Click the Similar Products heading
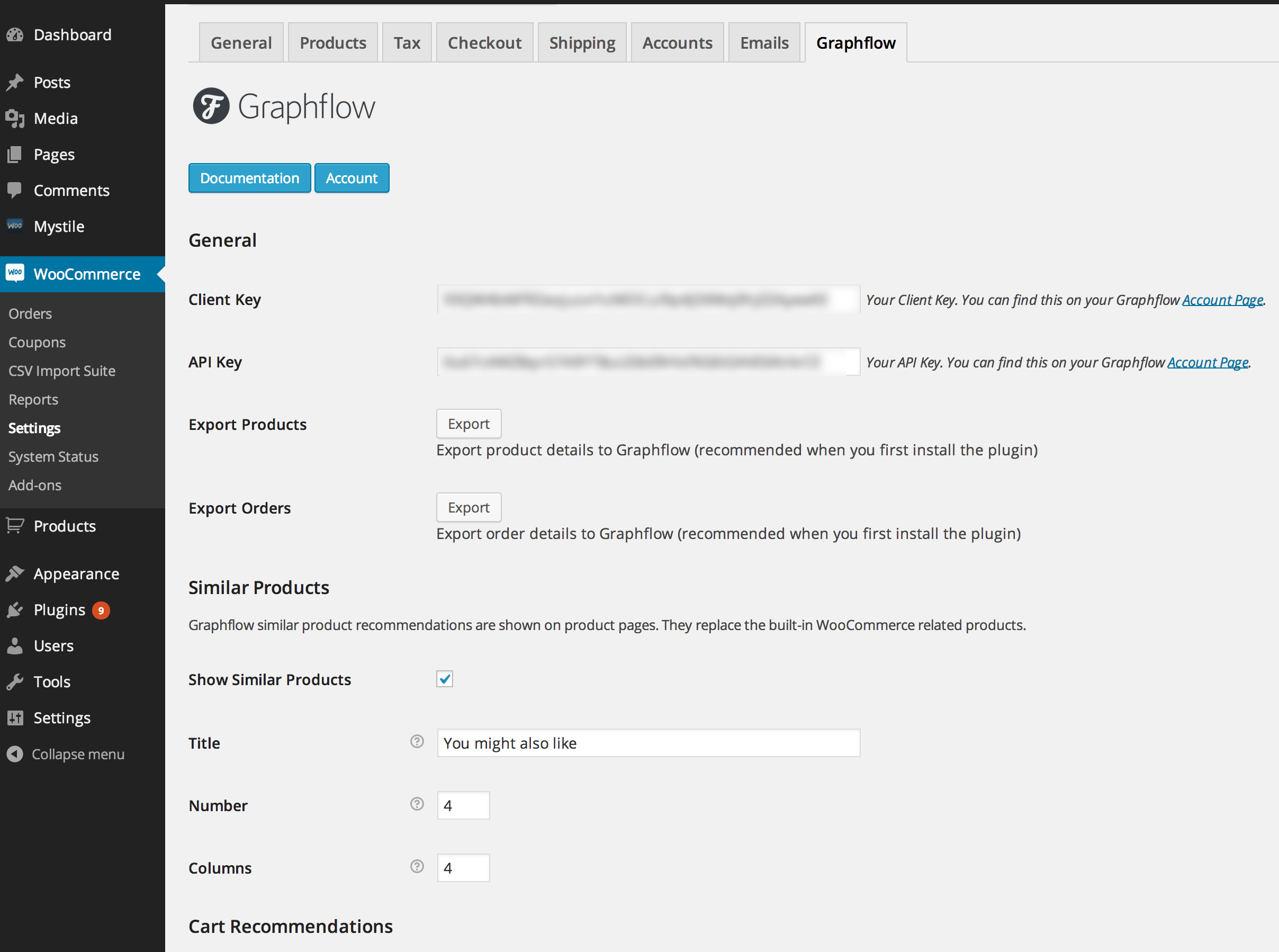This screenshot has height=952, width=1279. coord(259,587)
